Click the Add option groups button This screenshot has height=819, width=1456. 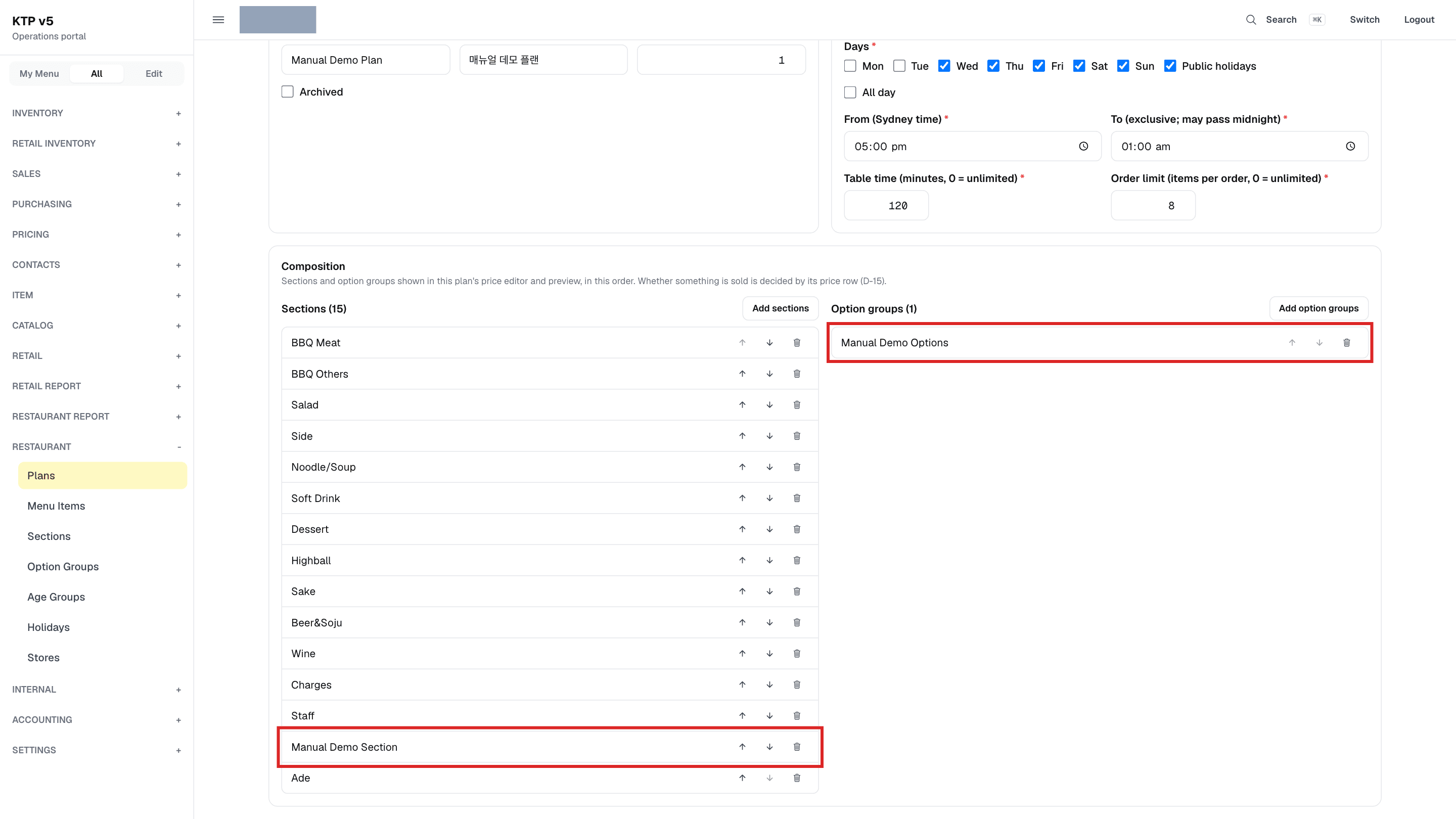click(1318, 308)
